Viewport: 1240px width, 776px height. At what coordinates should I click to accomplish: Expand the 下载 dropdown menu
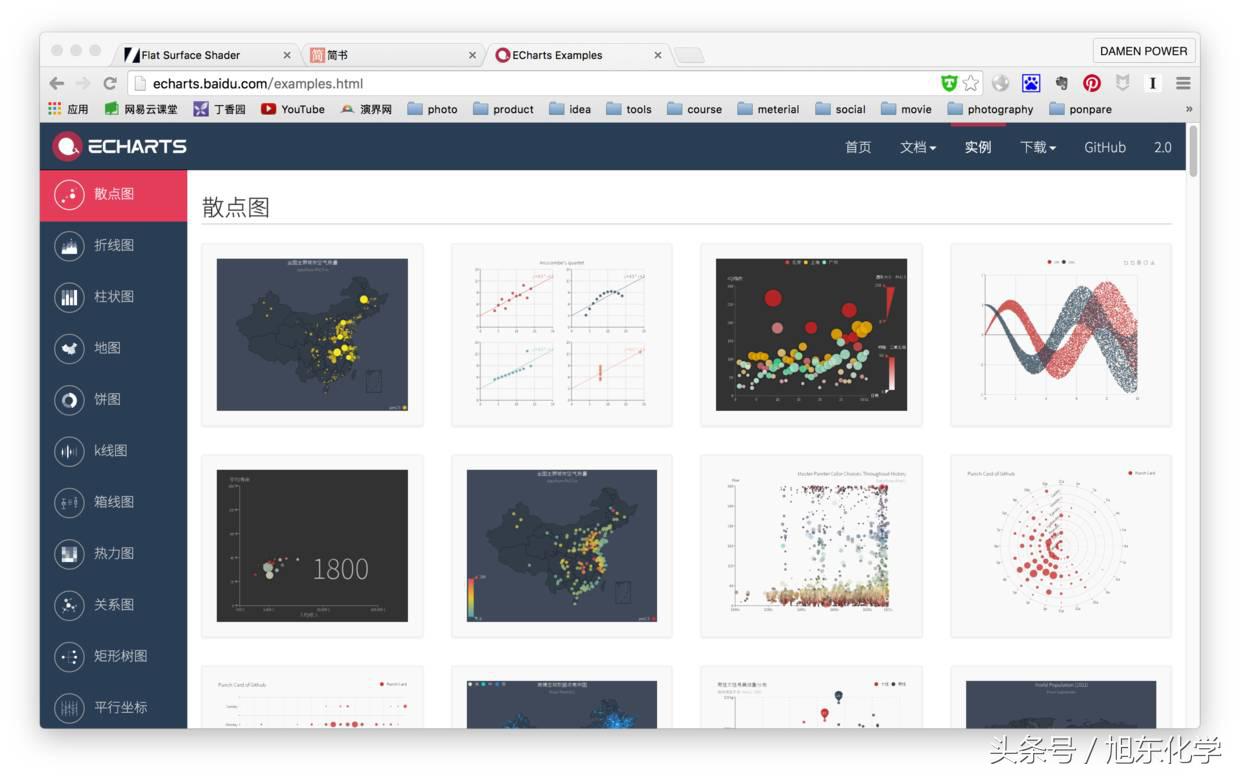coord(1038,147)
